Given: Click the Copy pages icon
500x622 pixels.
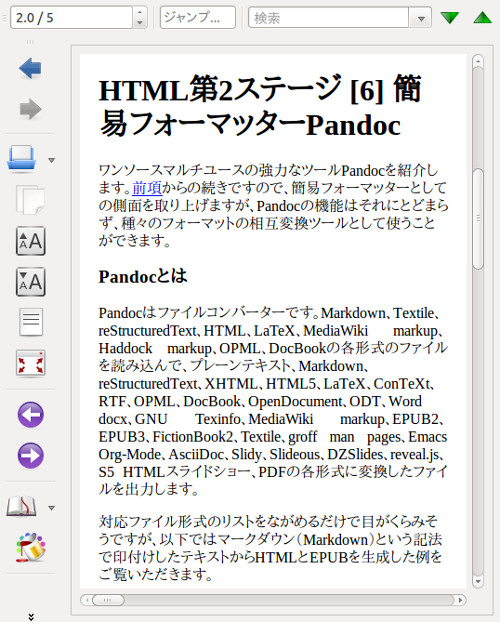Looking at the screenshot, I should pos(30,200).
